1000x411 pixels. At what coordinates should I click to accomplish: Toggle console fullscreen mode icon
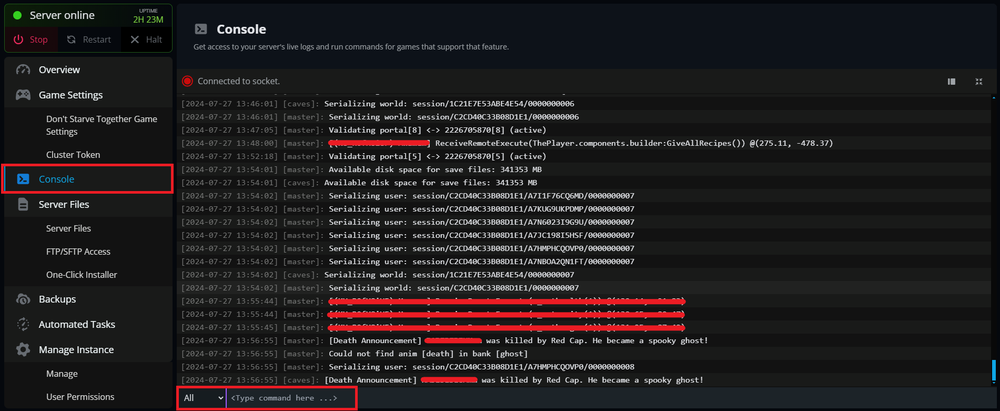(x=979, y=81)
